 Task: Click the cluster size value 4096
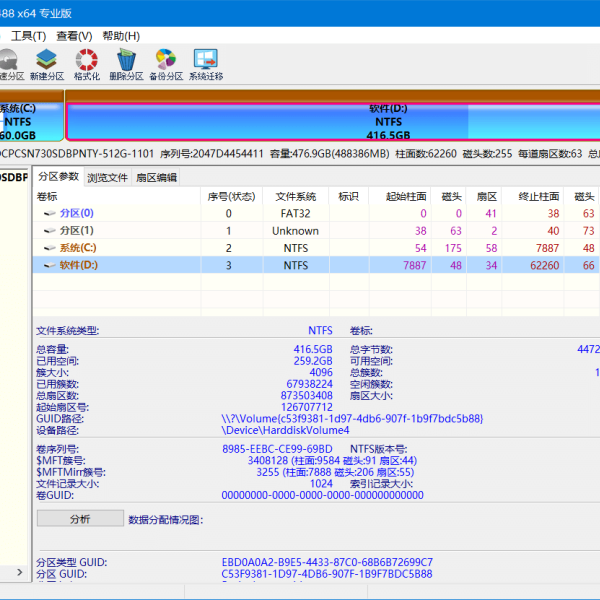point(321,372)
